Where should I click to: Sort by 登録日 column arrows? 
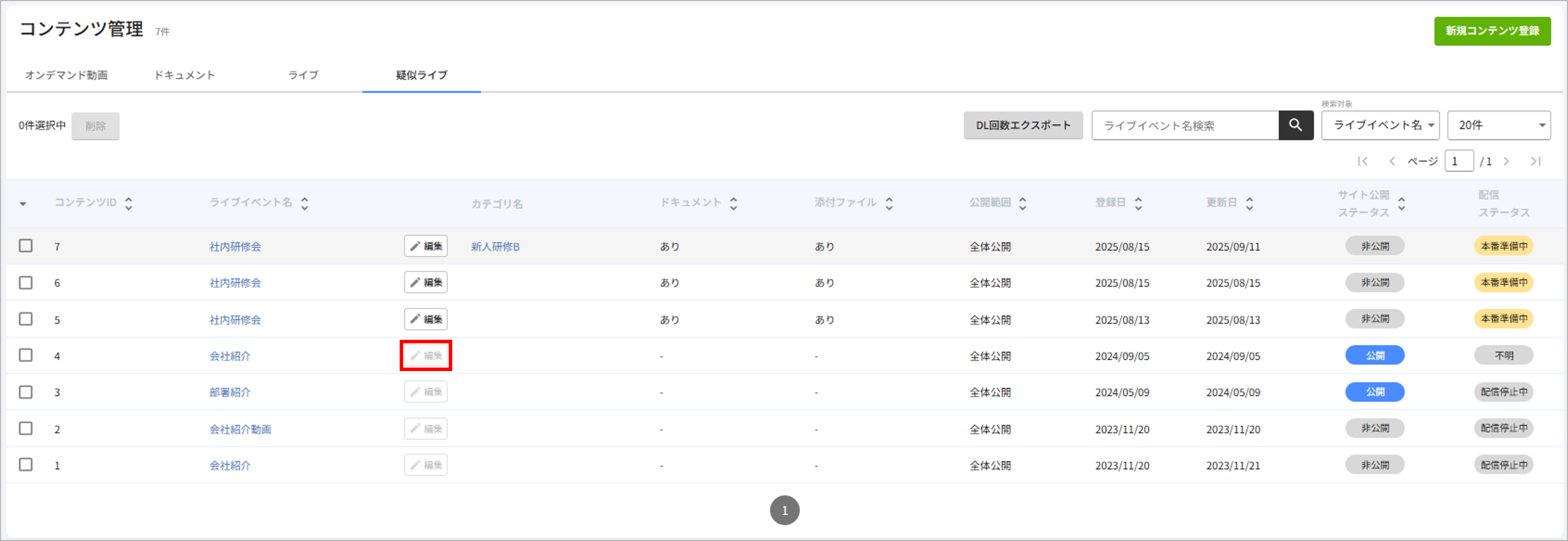(x=1138, y=204)
